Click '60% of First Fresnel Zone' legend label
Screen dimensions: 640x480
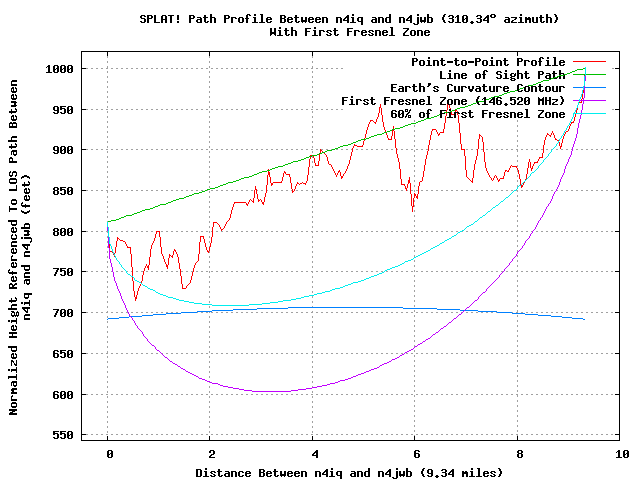coord(477,114)
